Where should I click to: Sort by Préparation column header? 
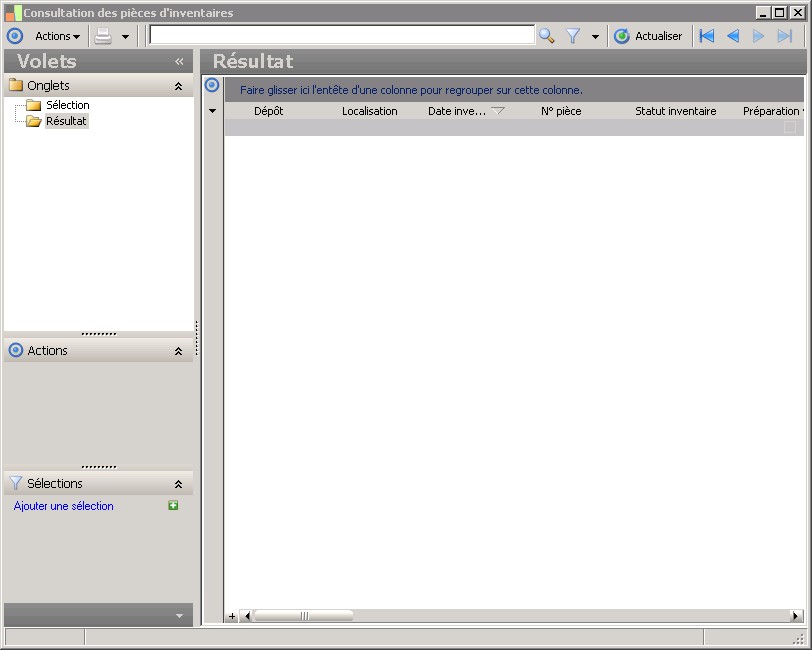[771, 111]
